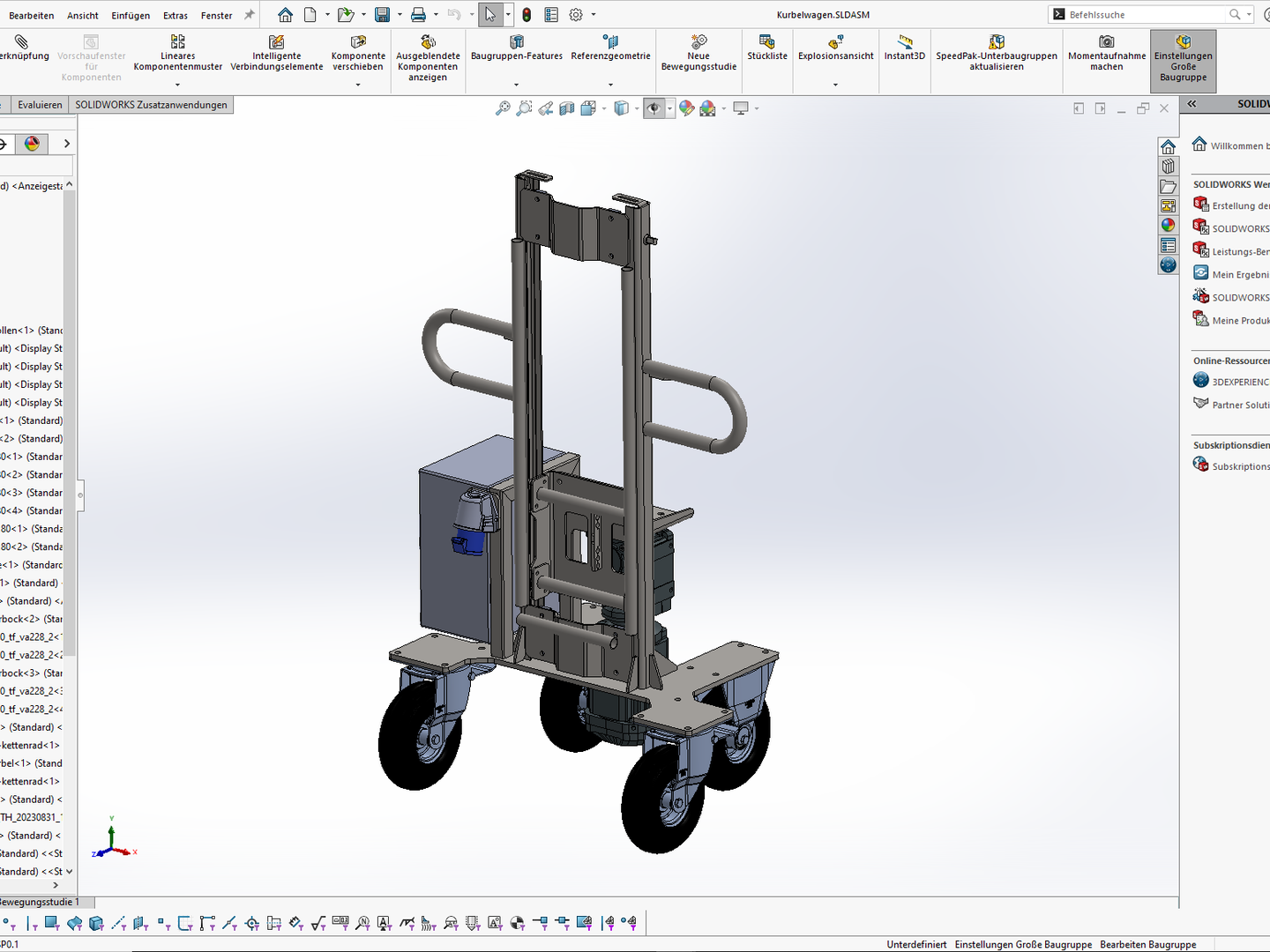Click Momentaufnahme machen
This screenshot has height=952, width=1270.
coord(1107,55)
